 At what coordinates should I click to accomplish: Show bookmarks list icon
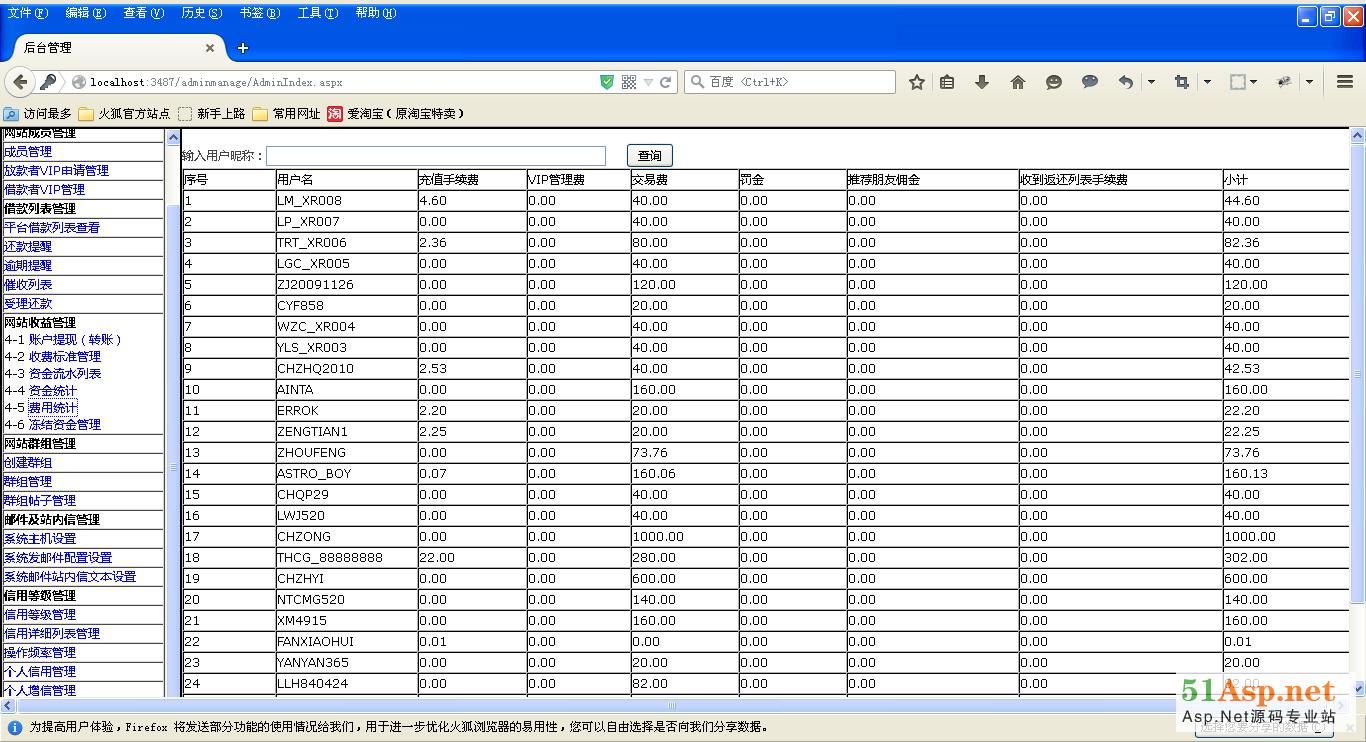[x=947, y=82]
